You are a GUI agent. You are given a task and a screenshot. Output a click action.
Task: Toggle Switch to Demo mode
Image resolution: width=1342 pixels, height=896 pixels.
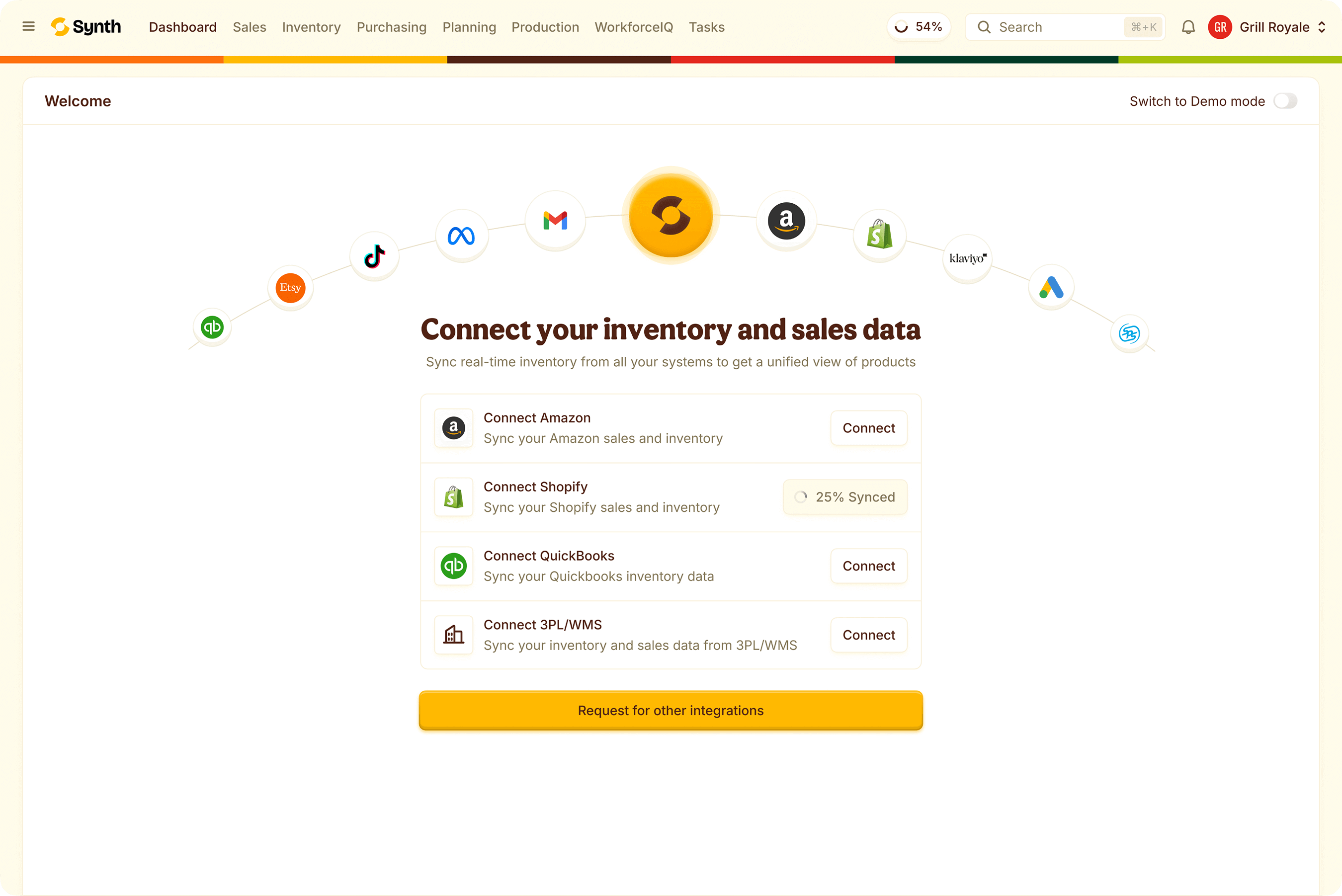[1285, 100]
